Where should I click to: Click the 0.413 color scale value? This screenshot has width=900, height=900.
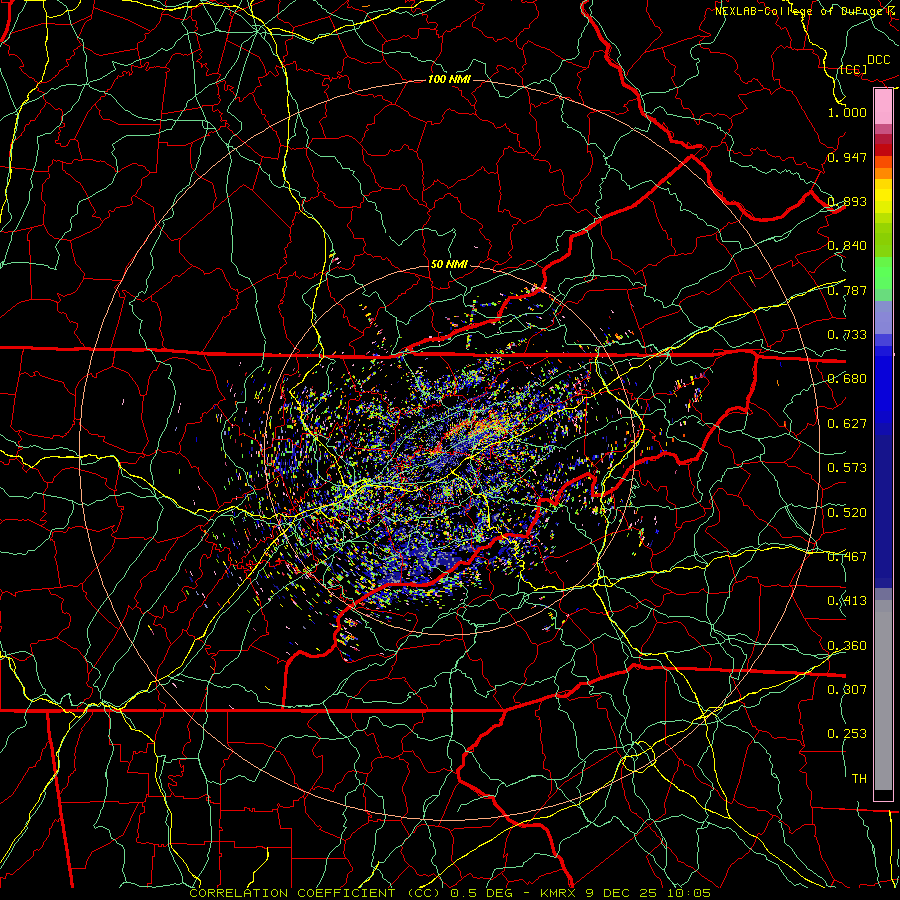coord(847,601)
